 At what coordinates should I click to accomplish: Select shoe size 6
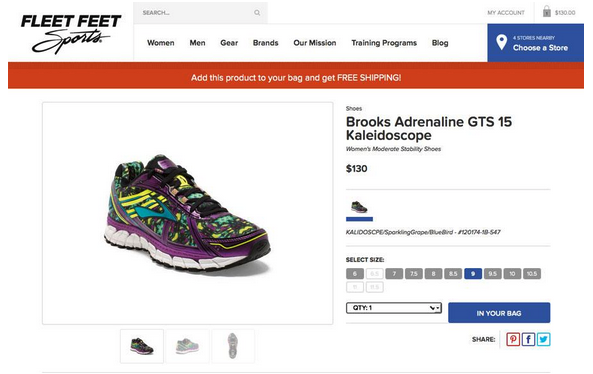coord(355,273)
